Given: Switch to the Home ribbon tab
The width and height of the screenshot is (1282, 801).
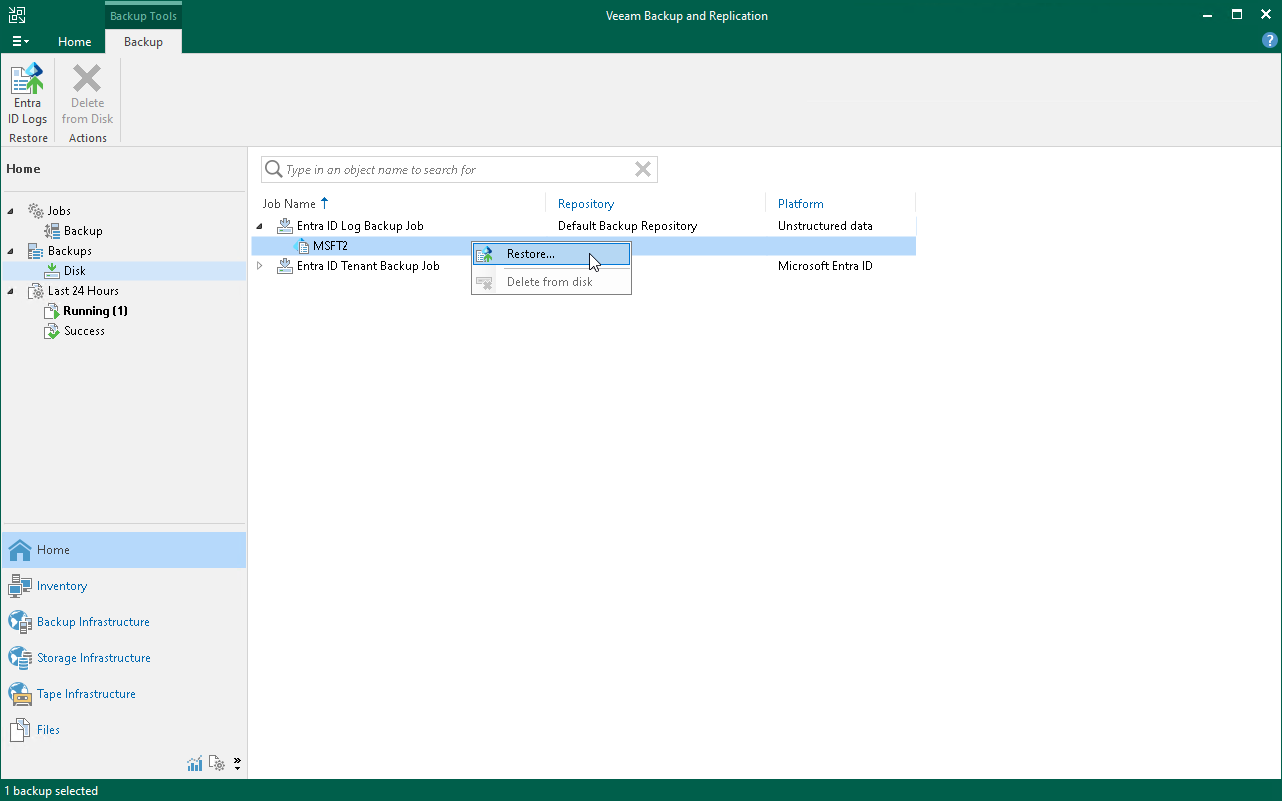Looking at the screenshot, I should (x=74, y=42).
